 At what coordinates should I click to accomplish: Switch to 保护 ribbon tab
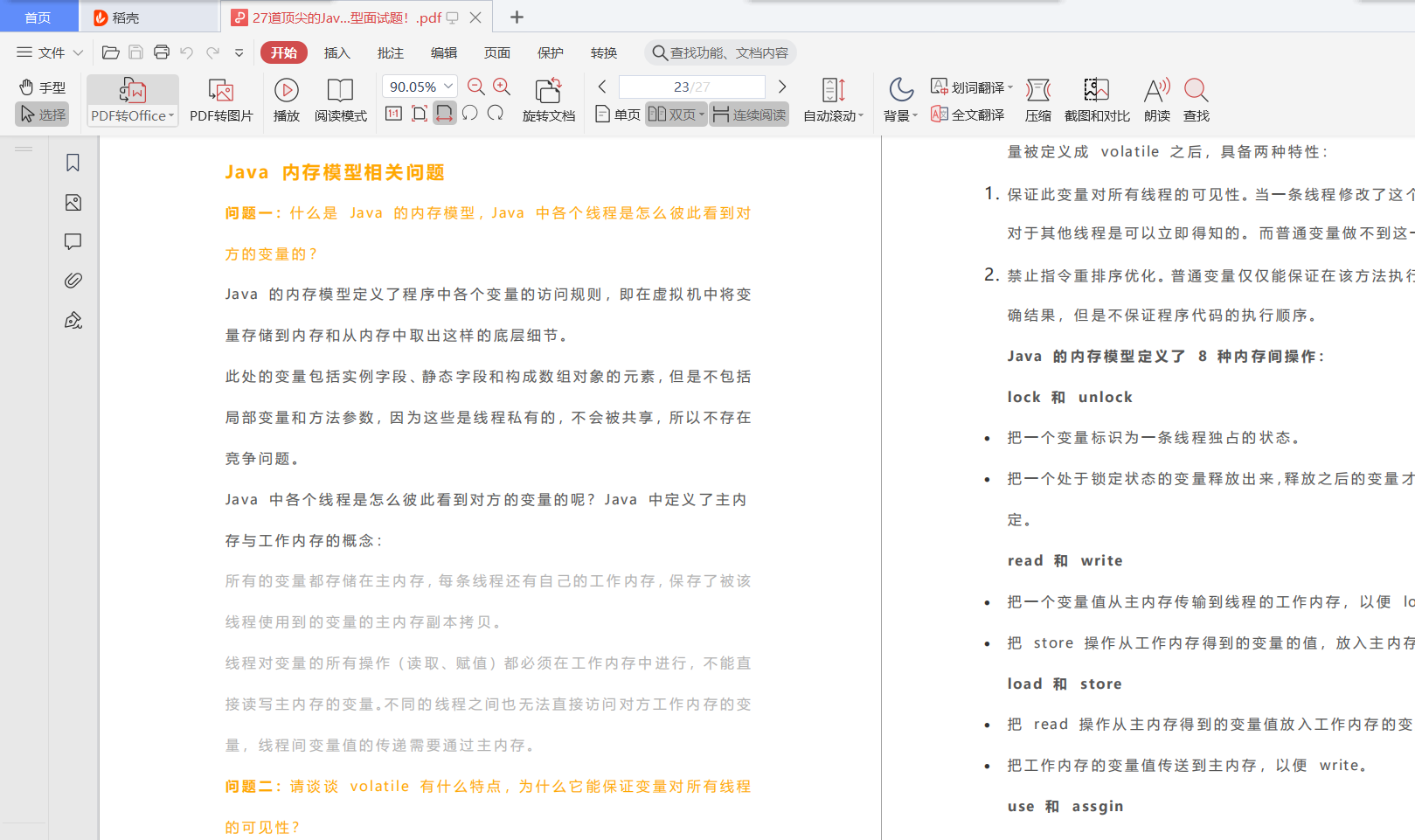click(x=551, y=52)
